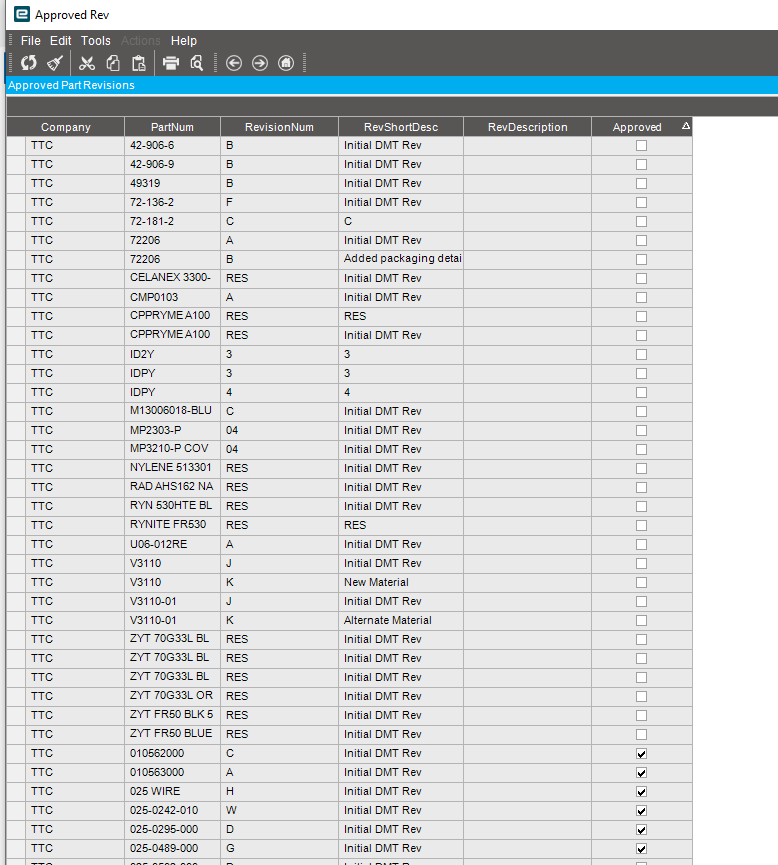Click the 'Alternate Material' description cell
This screenshot has height=865, width=778.
click(x=401, y=620)
